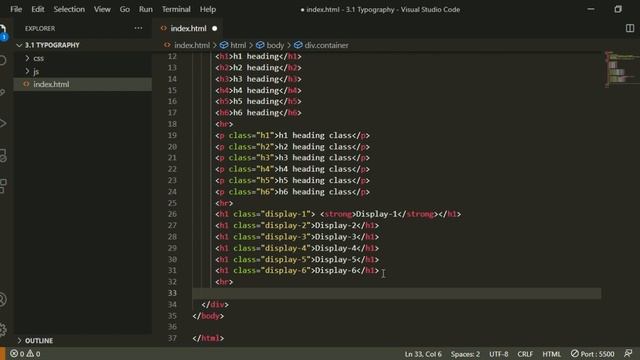Open the View menu
Image resolution: width=640 pixels, height=360 pixels.
pos(102,9)
